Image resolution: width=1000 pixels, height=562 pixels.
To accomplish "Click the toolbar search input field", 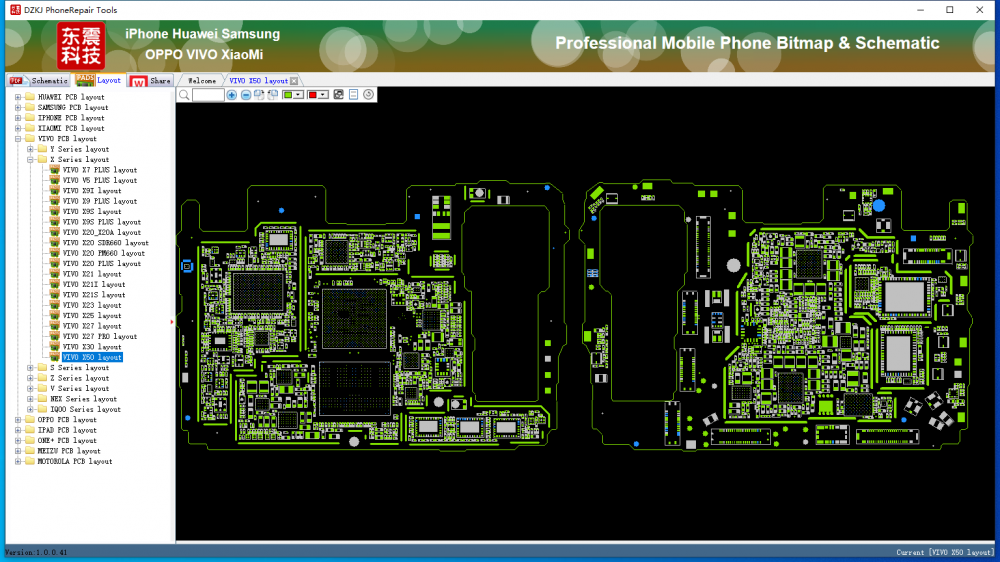I will point(208,95).
